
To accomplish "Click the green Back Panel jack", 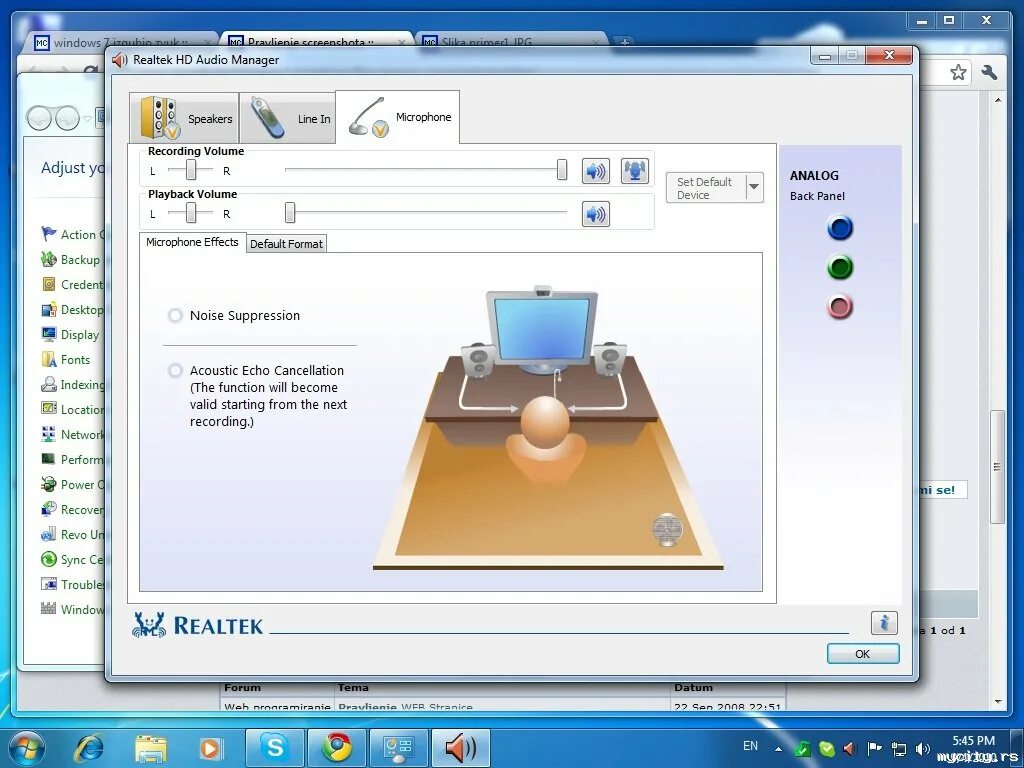I will tap(840, 267).
